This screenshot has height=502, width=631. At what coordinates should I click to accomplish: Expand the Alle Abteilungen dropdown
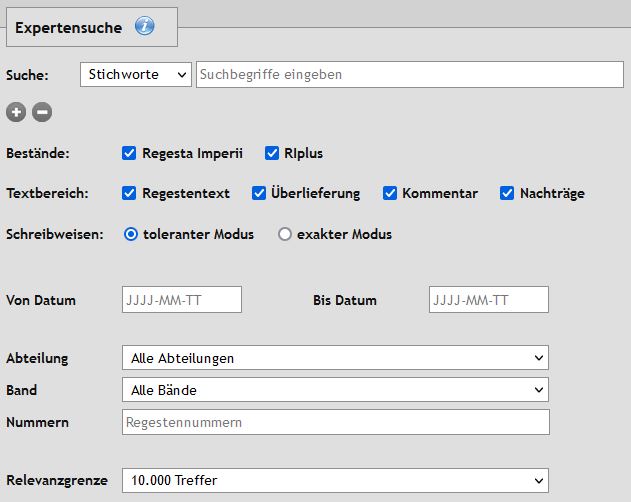pos(335,357)
